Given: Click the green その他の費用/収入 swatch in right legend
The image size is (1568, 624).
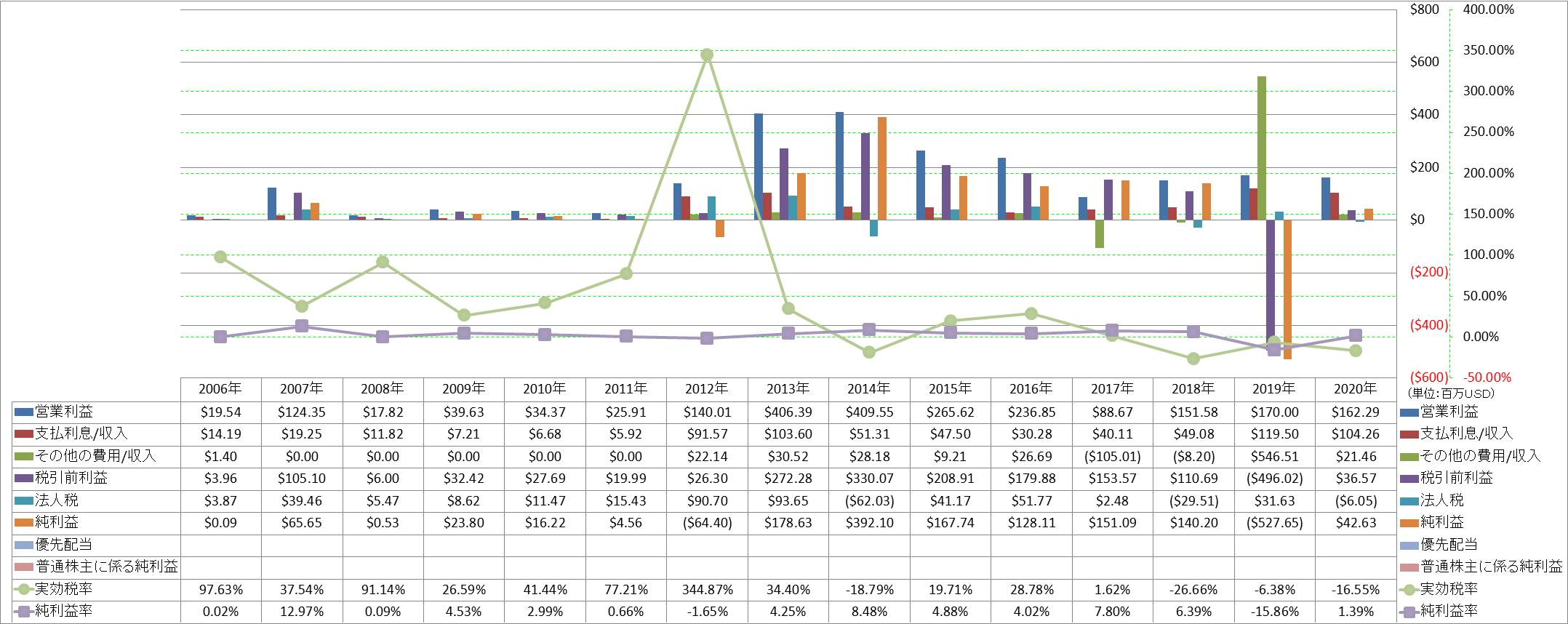Looking at the screenshot, I should 1409,457.
